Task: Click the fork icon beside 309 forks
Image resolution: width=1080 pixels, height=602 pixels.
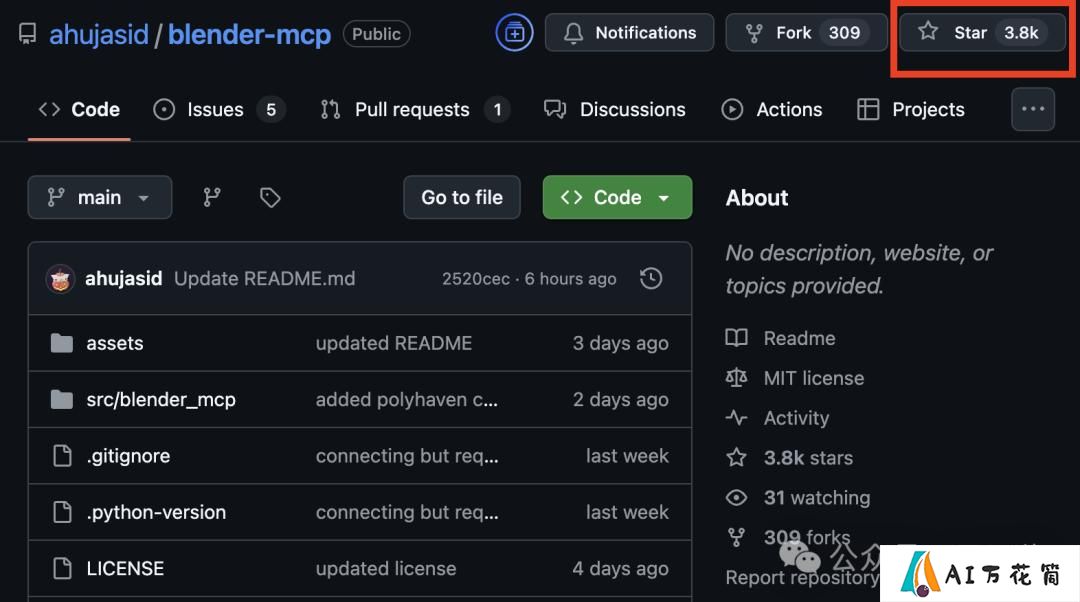Action: click(736, 537)
